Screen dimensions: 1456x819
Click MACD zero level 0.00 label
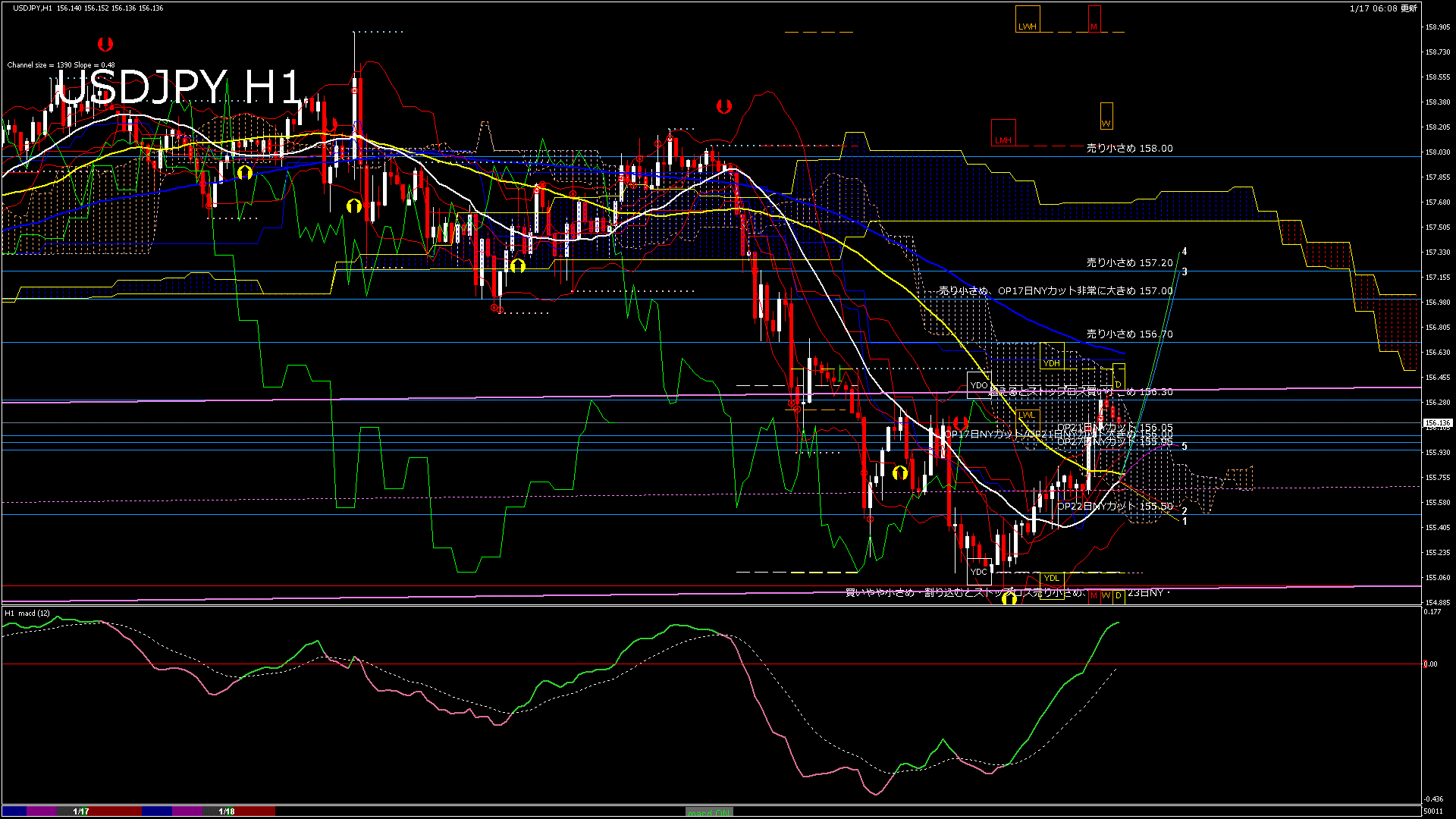pyautogui.click(x=1430, y=664)
